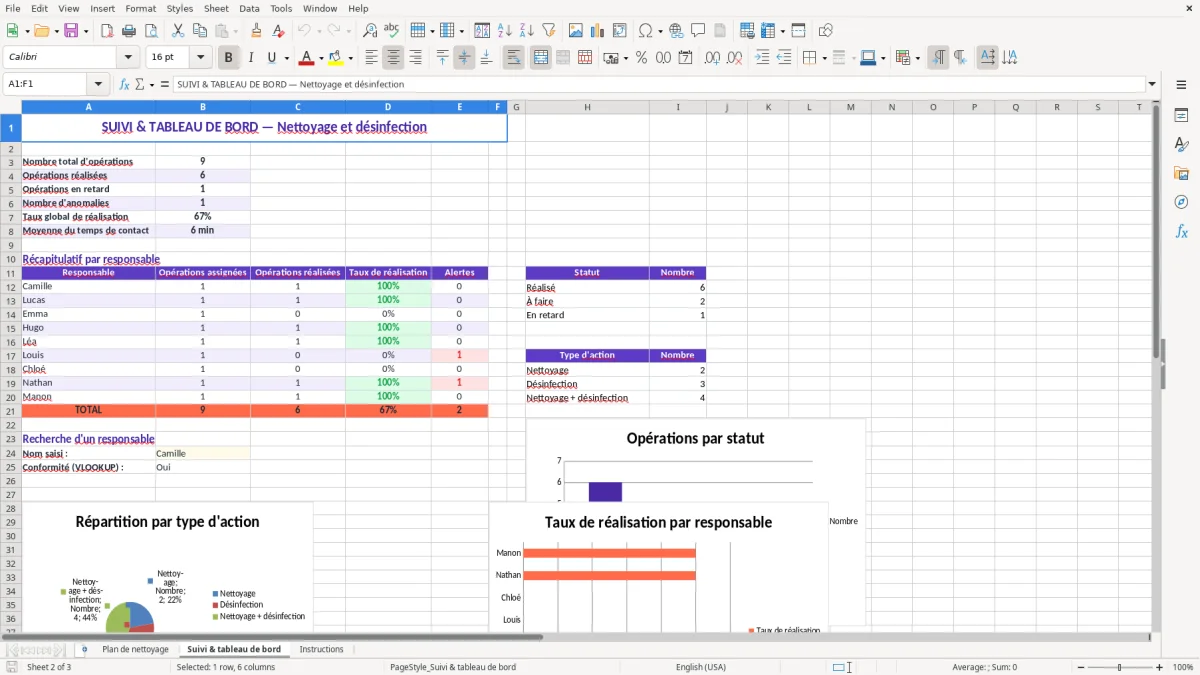This screenshot has height=675, width=1200.
Task: Switch to Instructions sheet tab
Action: (321, 649)
